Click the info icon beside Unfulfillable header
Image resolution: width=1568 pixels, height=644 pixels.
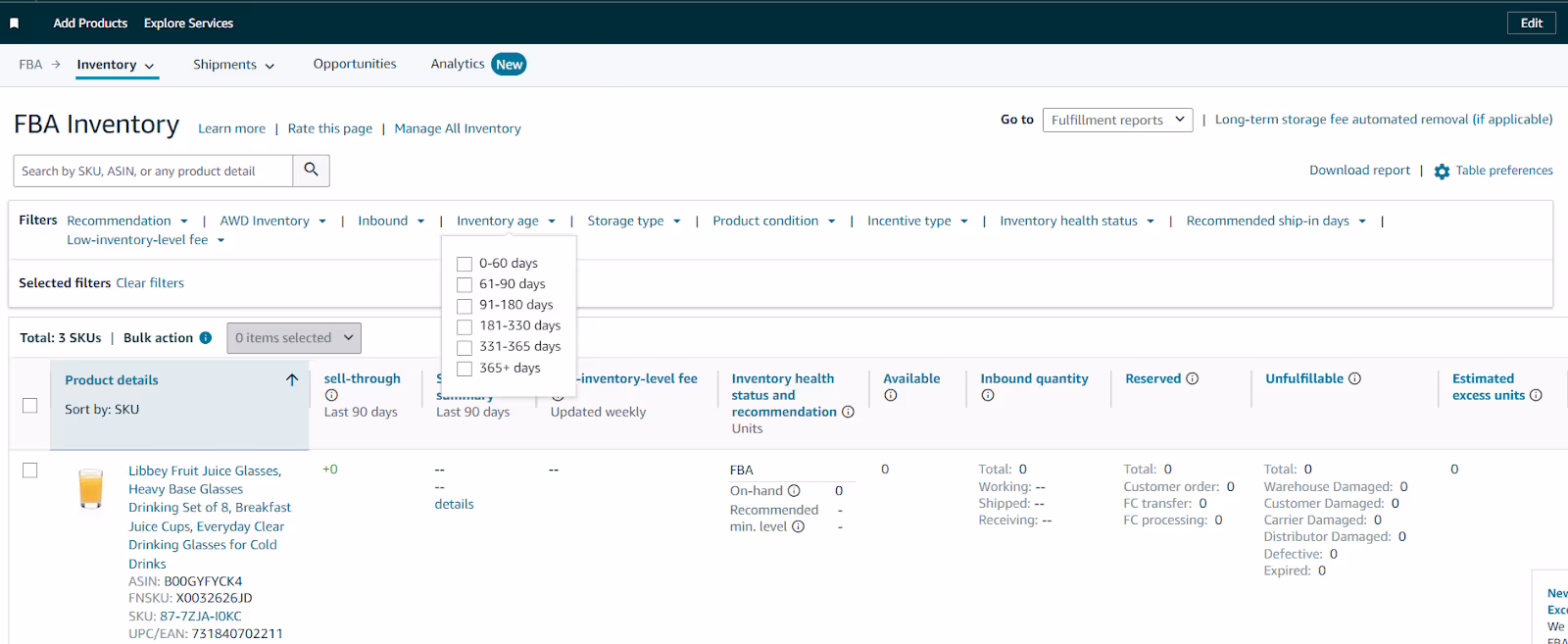[1354, 378]
